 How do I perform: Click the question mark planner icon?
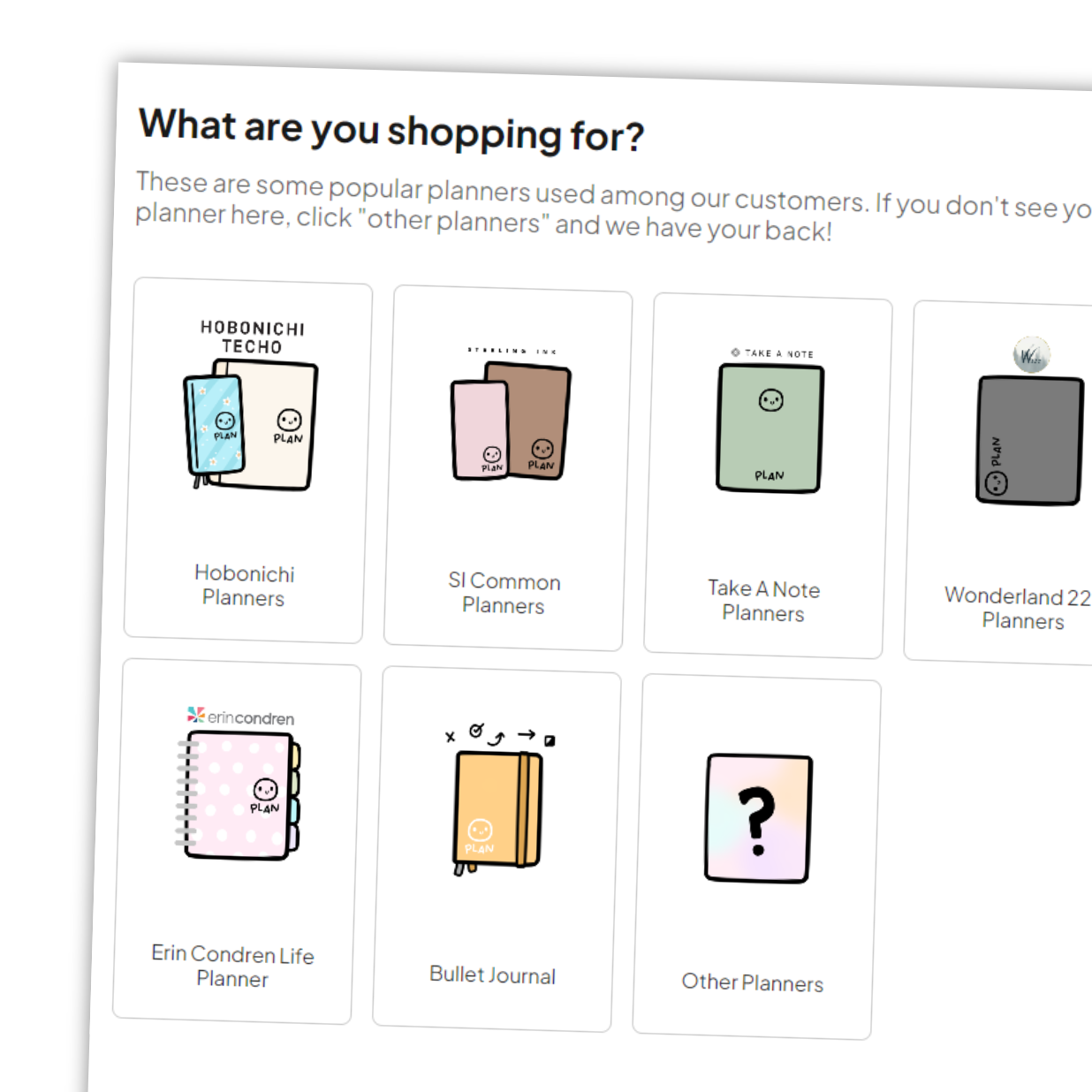pyautogui.click(x=757, y=818)
